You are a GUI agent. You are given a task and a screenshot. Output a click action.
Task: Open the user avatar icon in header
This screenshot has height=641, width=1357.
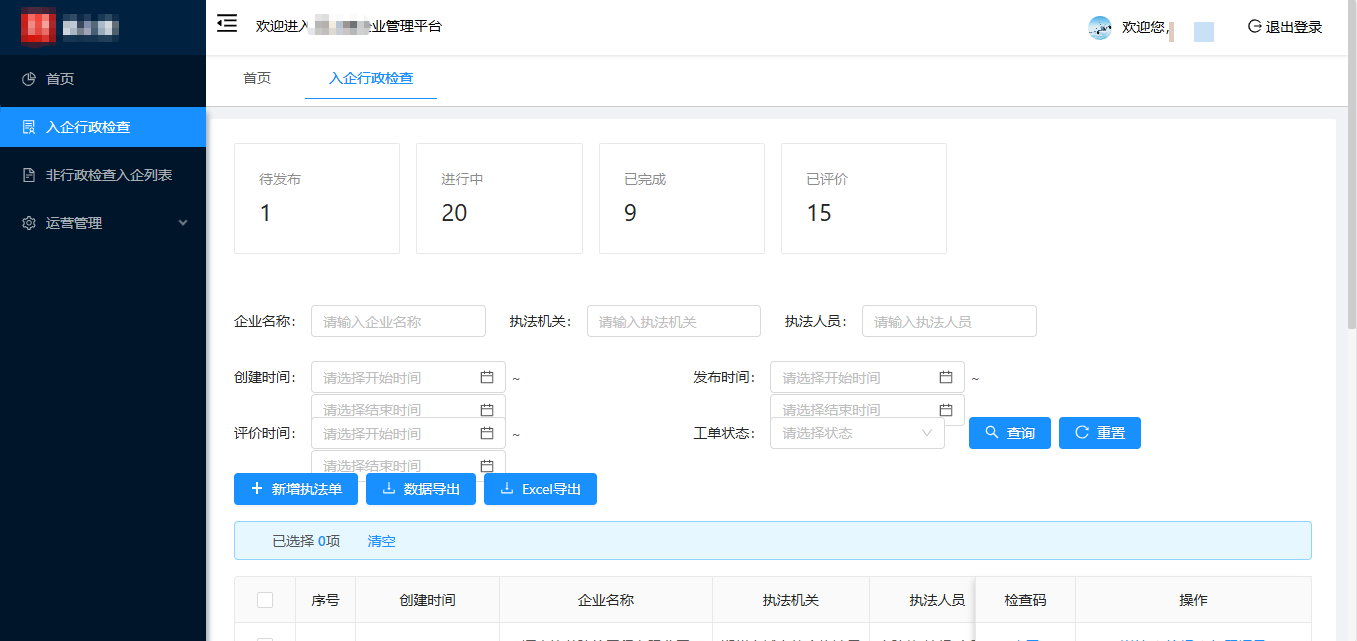(1098, 29)
